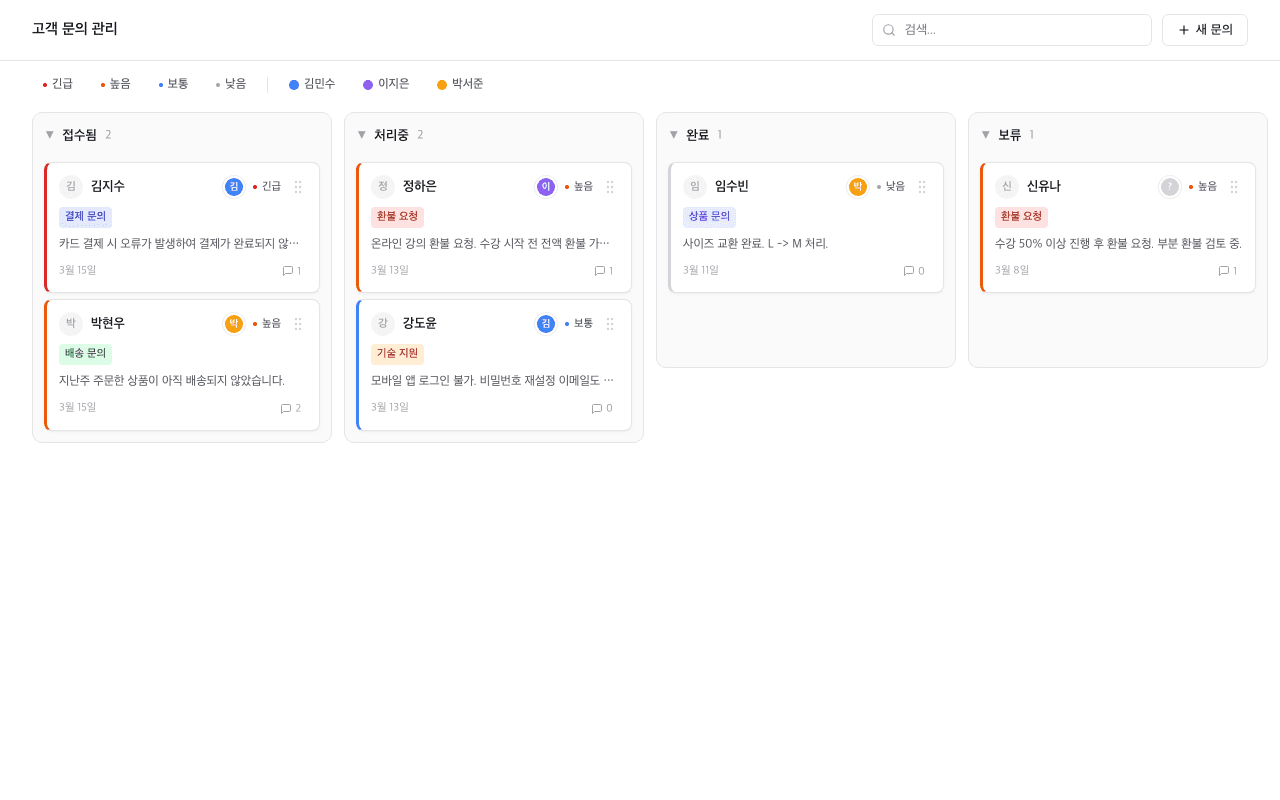Collapse the 보류 column
The width and height of the screenshot is (1280, 800).
pos(985,134)
